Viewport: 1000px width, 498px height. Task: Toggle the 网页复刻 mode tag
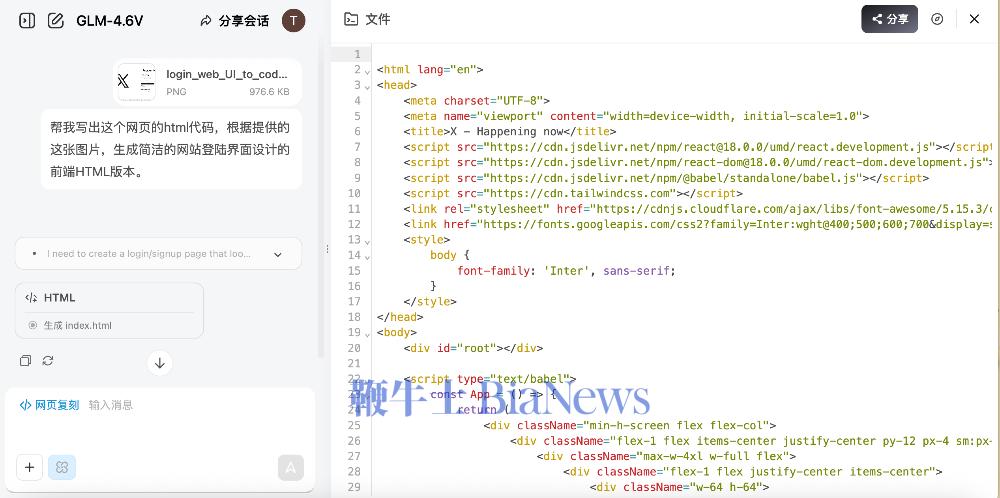50,405
